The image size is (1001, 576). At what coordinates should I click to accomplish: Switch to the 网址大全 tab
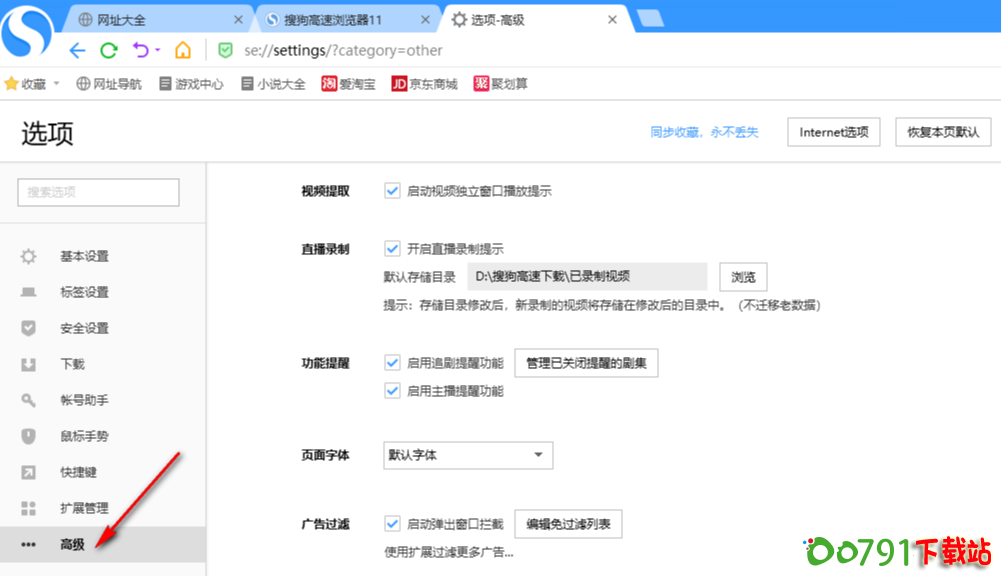[x=160, y=19]
